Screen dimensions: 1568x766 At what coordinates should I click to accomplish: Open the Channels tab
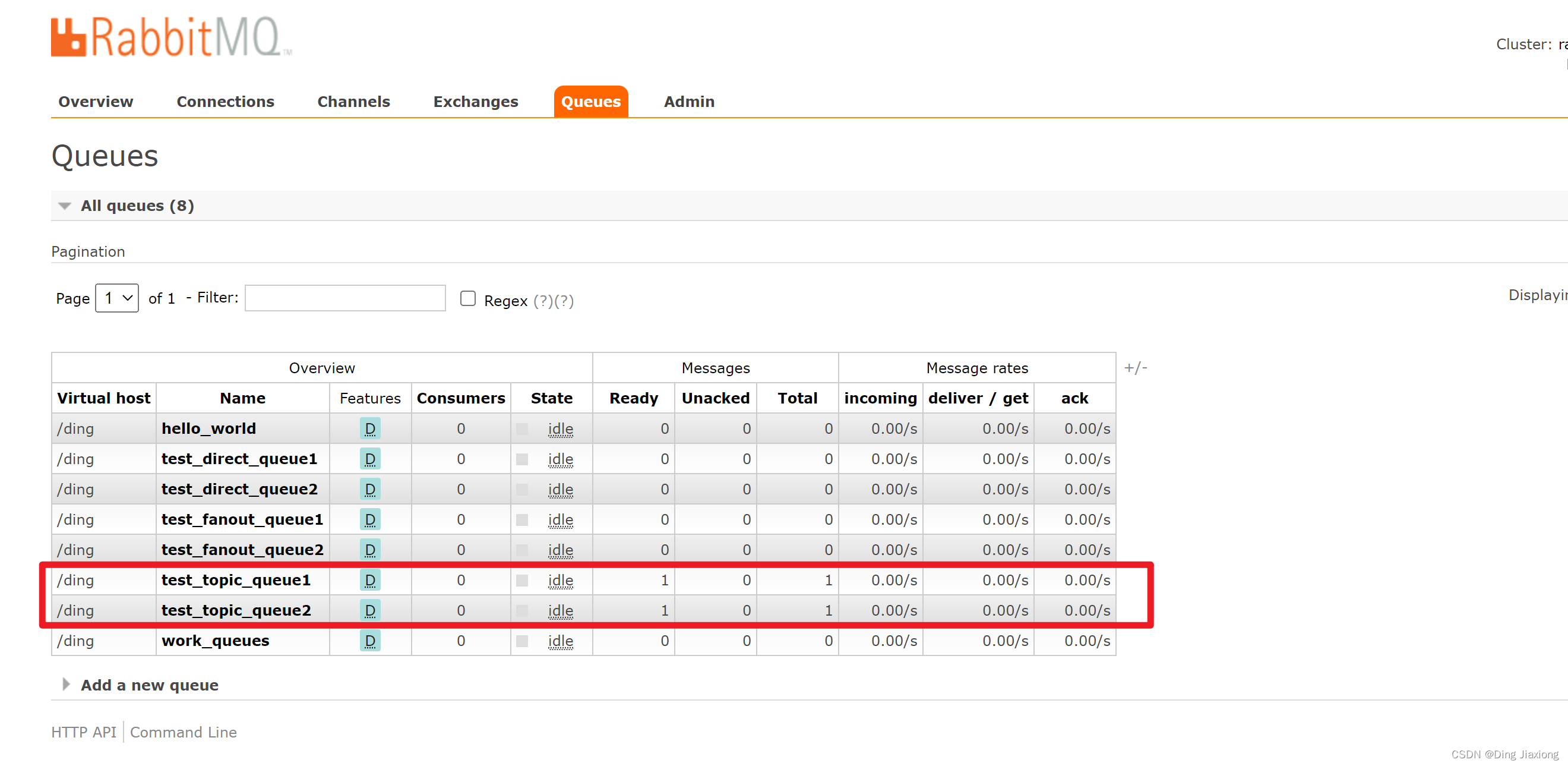[353, 102]
